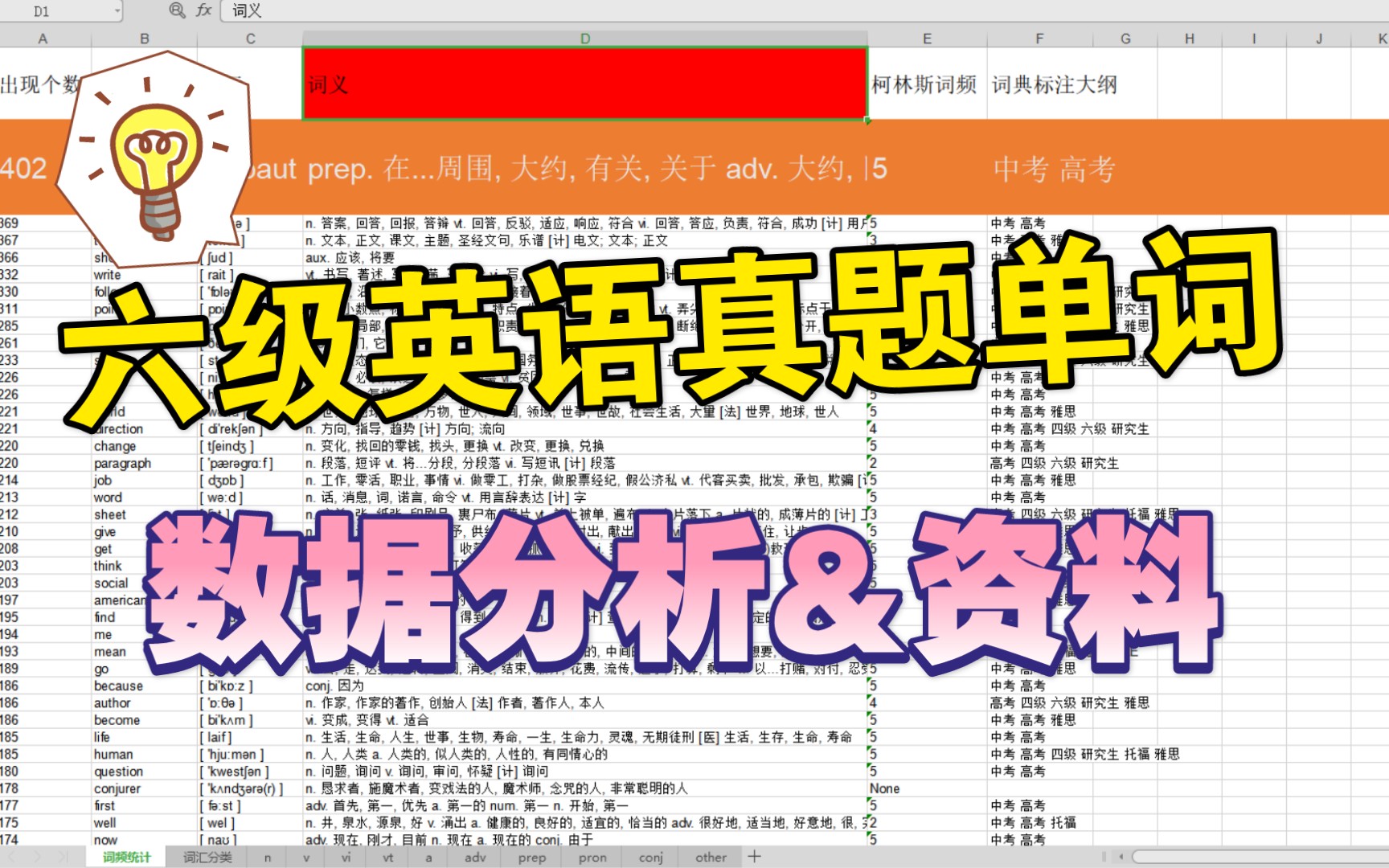Select the word cell 'paragraph'
Image resolution: width=1389 pixels, height=868 pixels.
(145, 463)
